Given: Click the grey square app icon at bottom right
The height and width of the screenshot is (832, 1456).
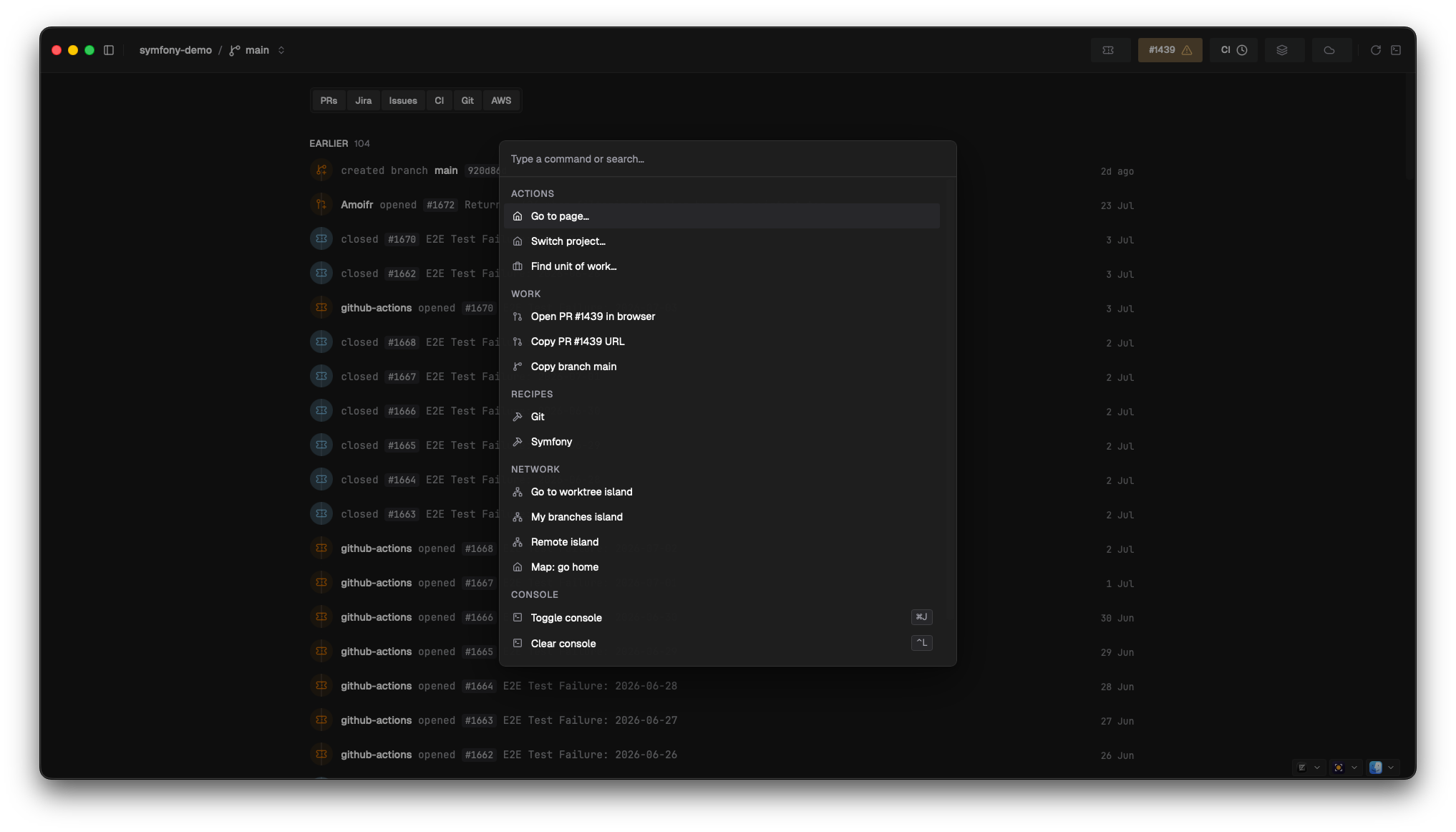Looking at the screenshot, I should tap(1302, 768).
